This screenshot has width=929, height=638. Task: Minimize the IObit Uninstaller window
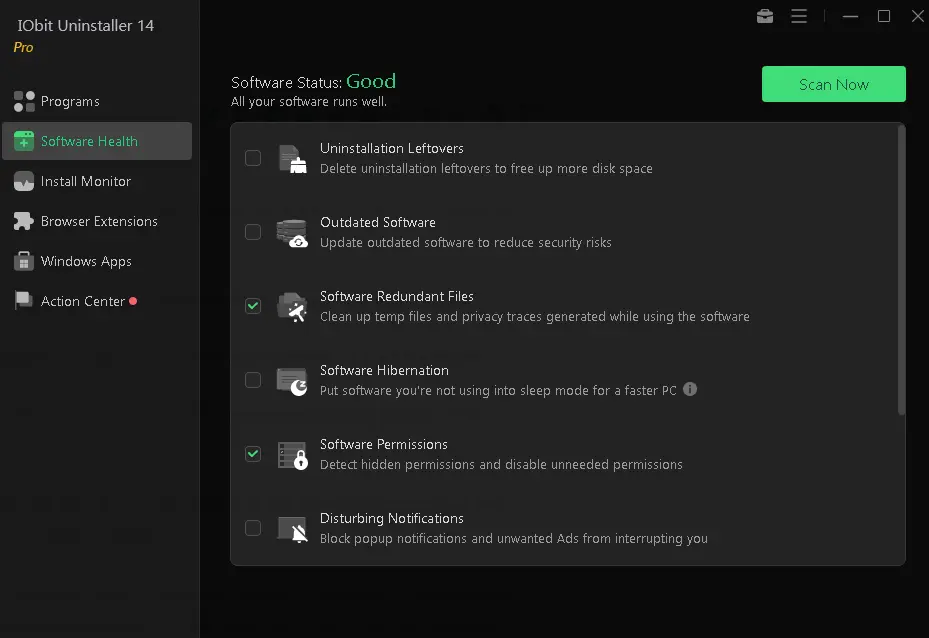point(850,16)
